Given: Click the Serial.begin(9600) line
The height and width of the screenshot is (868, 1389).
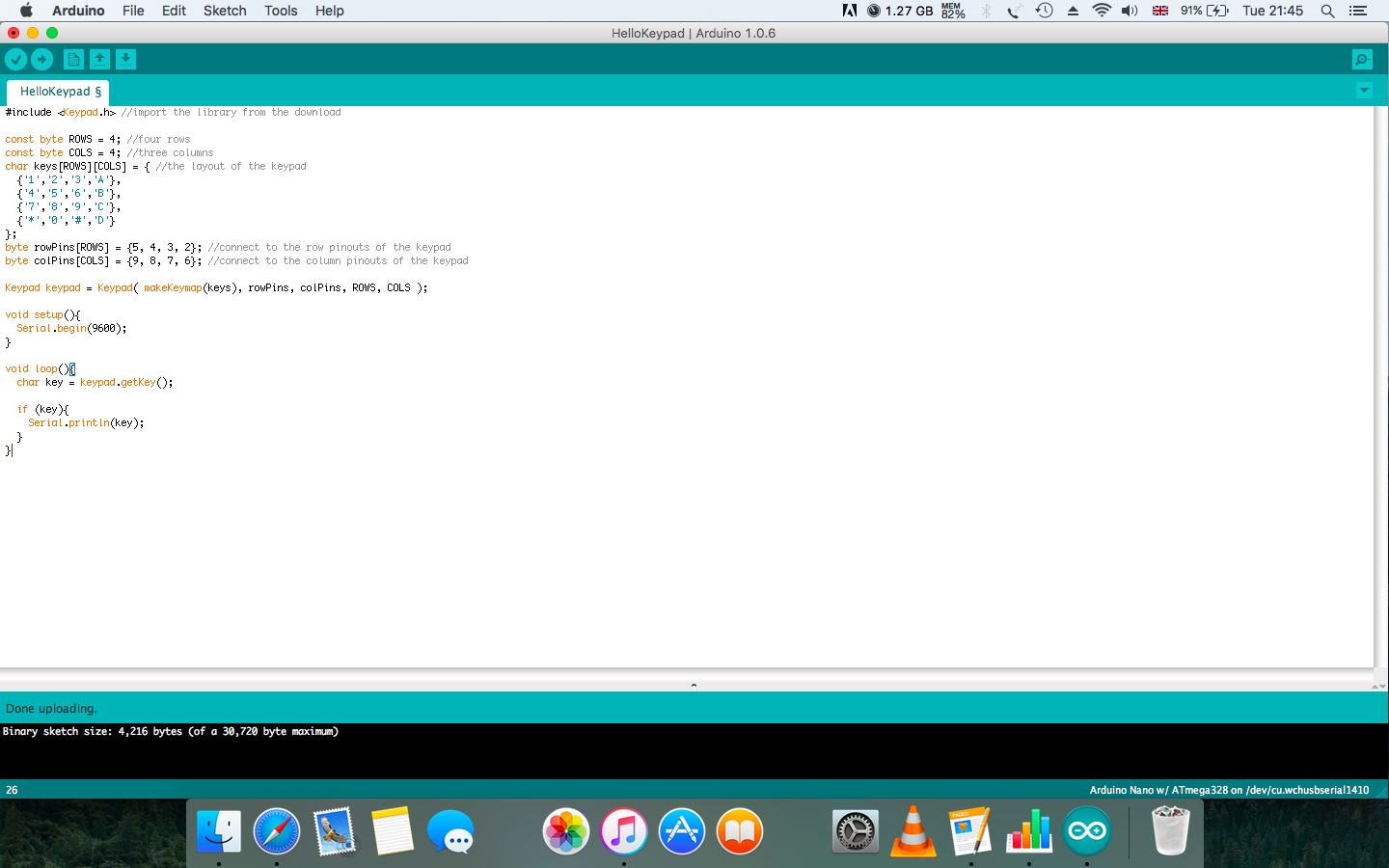Looking at the screenshot, I should [71, 328].
